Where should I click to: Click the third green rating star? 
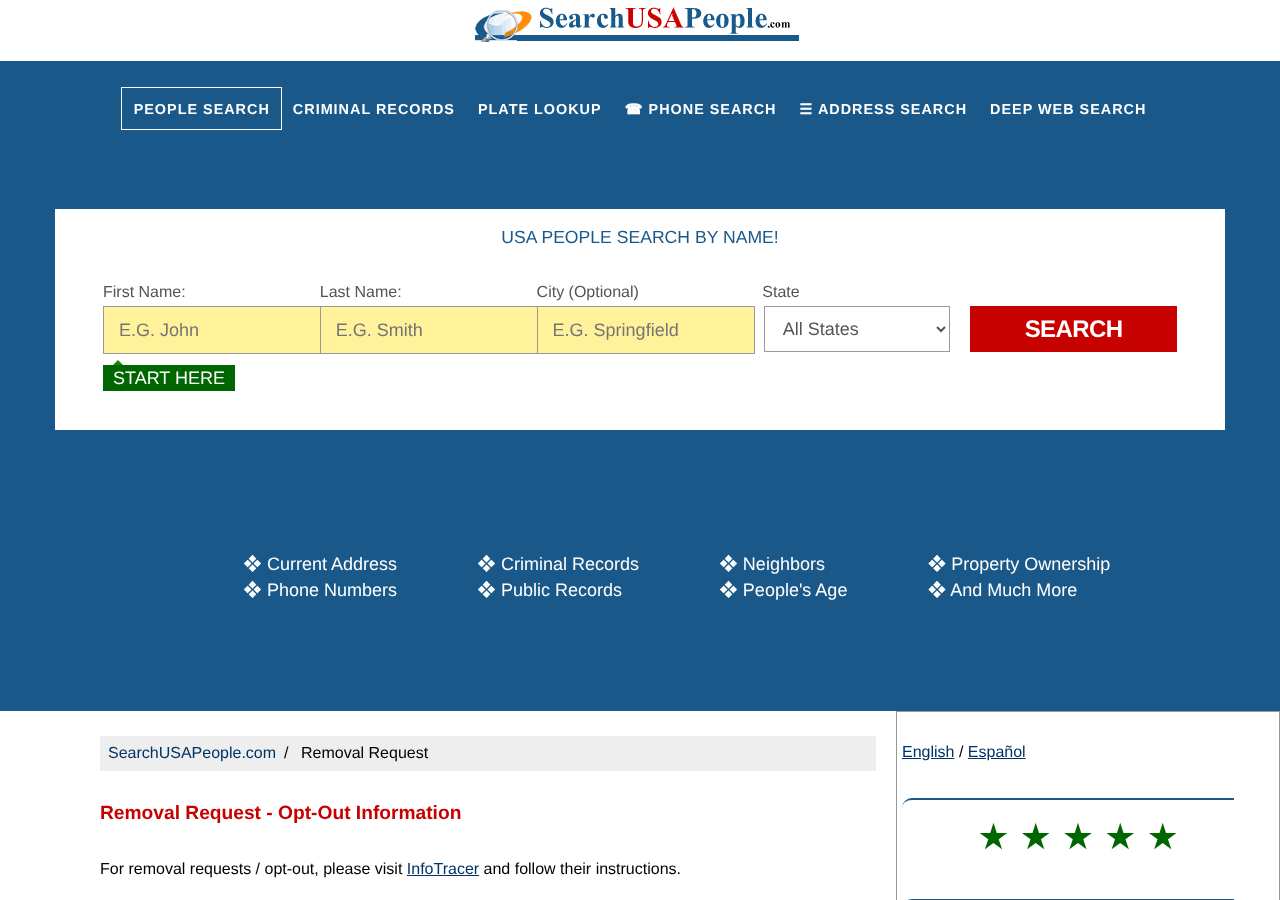1078,837
